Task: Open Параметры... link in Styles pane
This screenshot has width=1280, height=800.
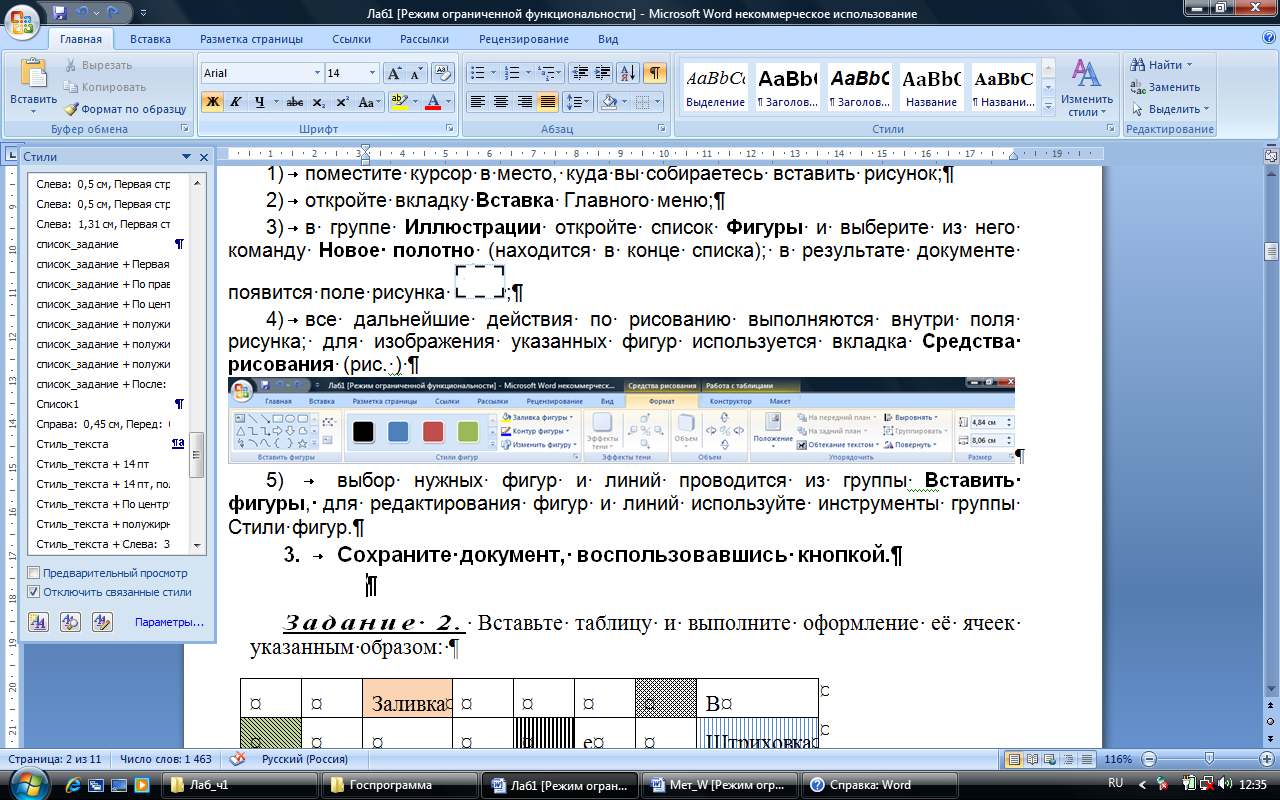Action: (x=169, y=622)
